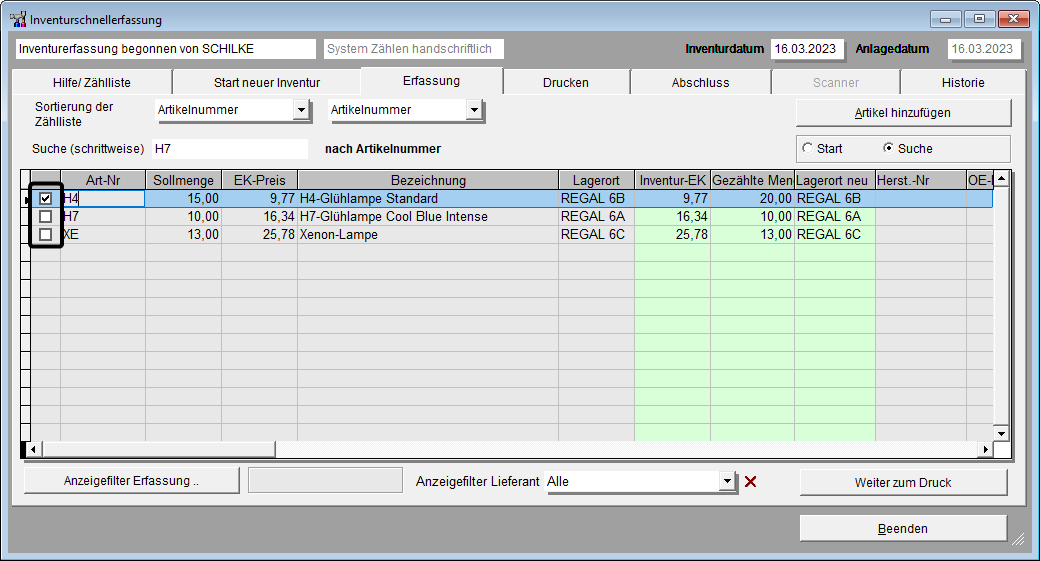This screenshot has width=1040, height=561.
Task: Click the Lagerort neu column header
Action: [x=834, y=180]
